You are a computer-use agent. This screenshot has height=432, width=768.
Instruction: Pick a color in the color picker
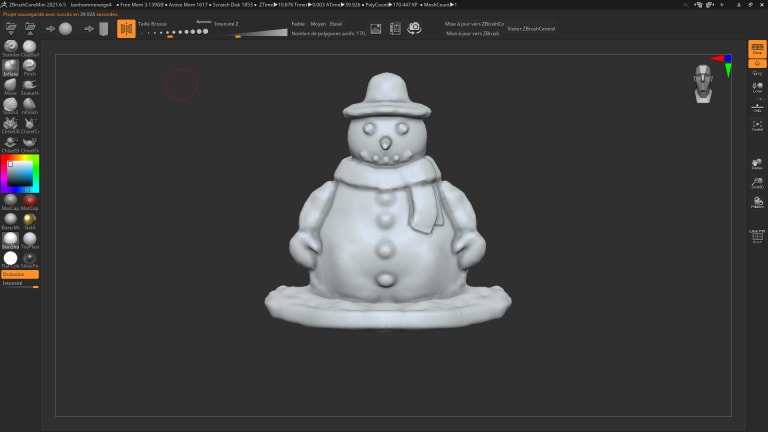20,173
